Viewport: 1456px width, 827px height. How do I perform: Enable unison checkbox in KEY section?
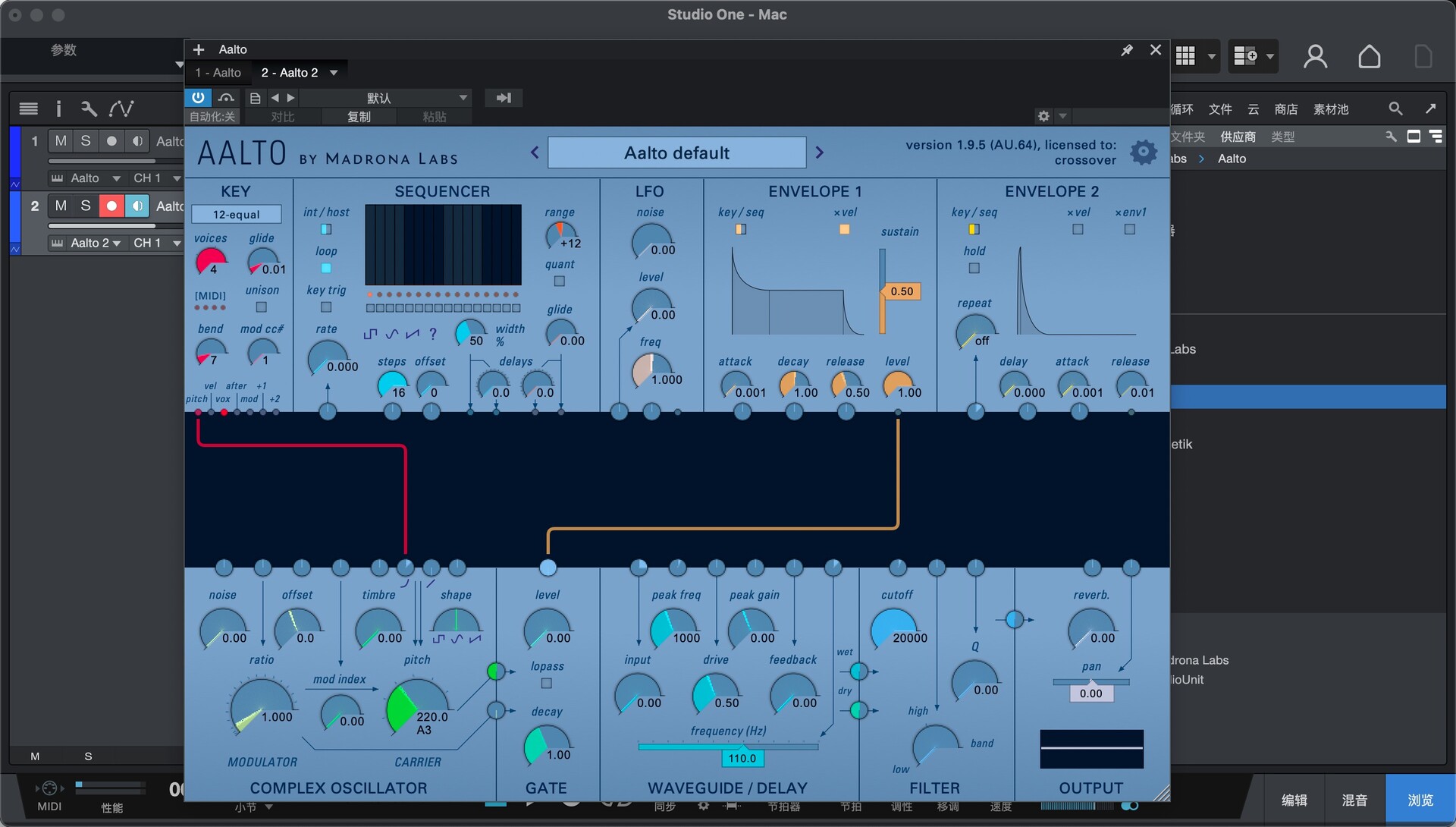(262, 307)
